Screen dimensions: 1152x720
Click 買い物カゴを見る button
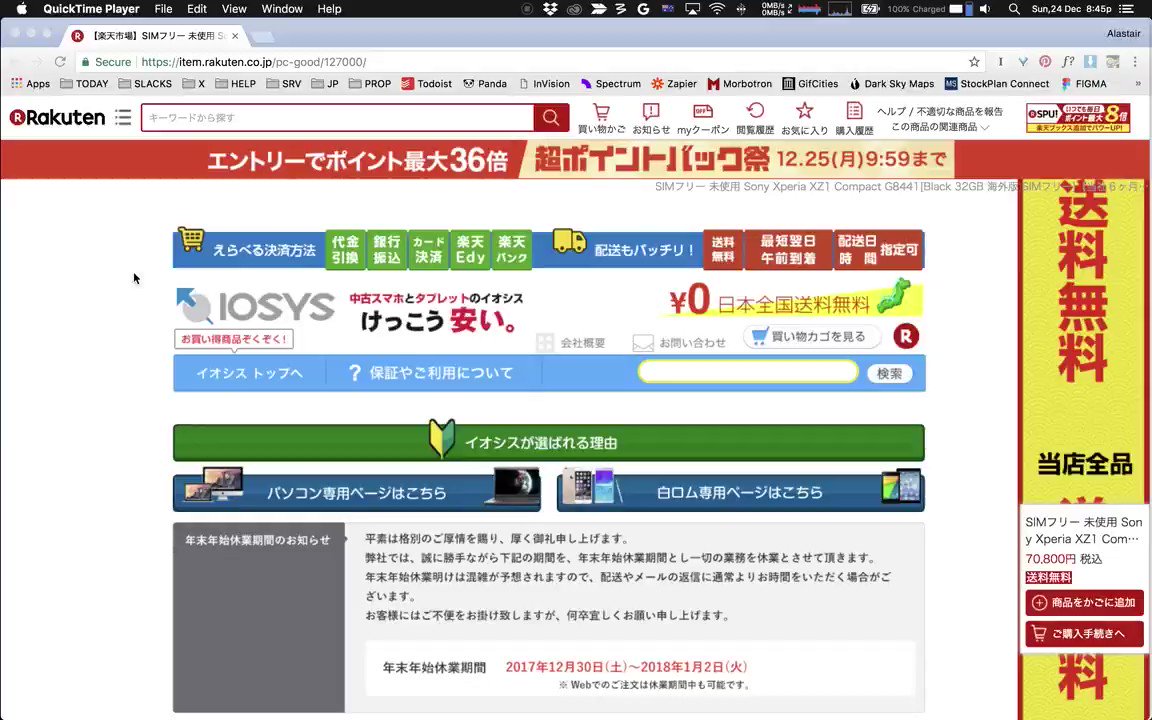point(812,336)
